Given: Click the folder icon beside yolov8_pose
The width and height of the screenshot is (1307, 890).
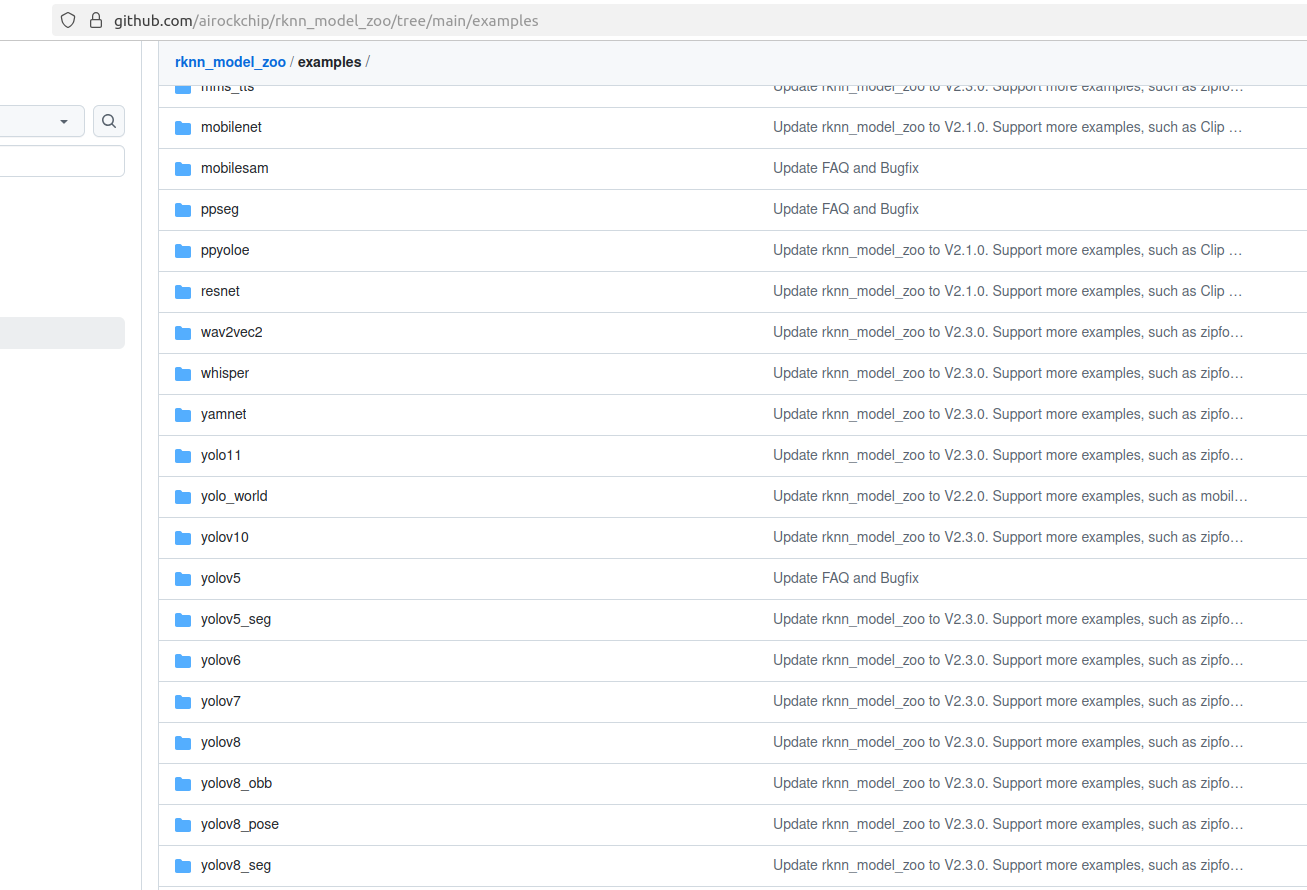Looking at the screenshot, I should coord(183,825).
